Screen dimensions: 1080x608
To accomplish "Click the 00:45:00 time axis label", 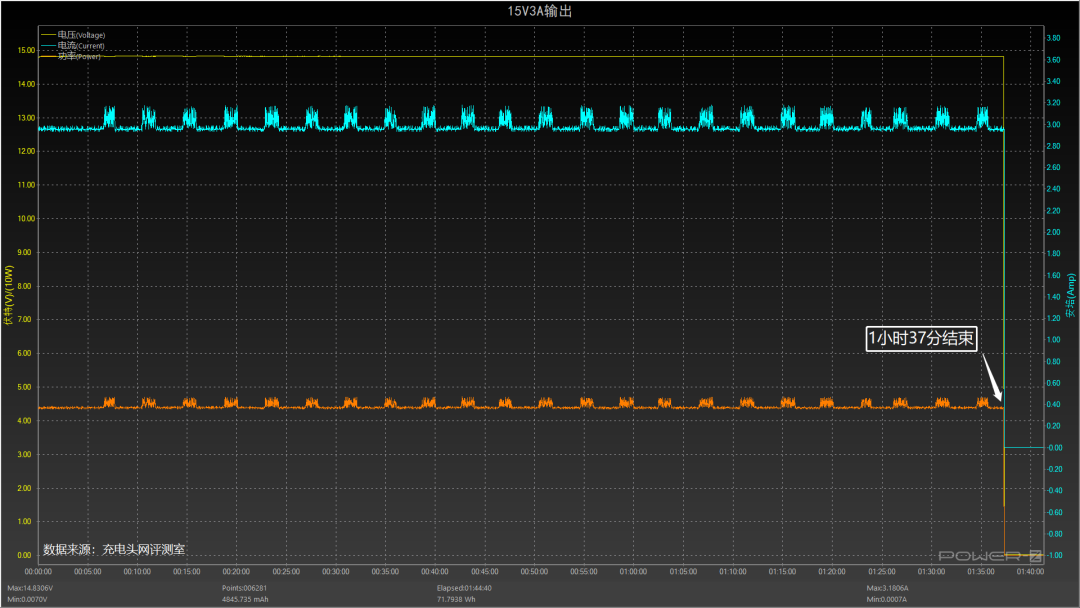I will 485,572.
